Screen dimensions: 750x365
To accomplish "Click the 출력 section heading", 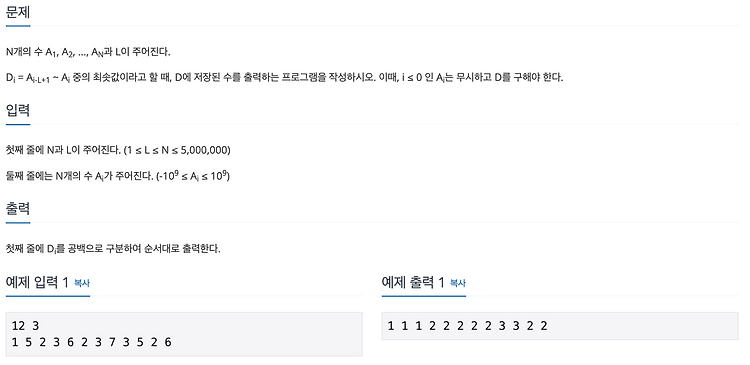I will (18, 209).
